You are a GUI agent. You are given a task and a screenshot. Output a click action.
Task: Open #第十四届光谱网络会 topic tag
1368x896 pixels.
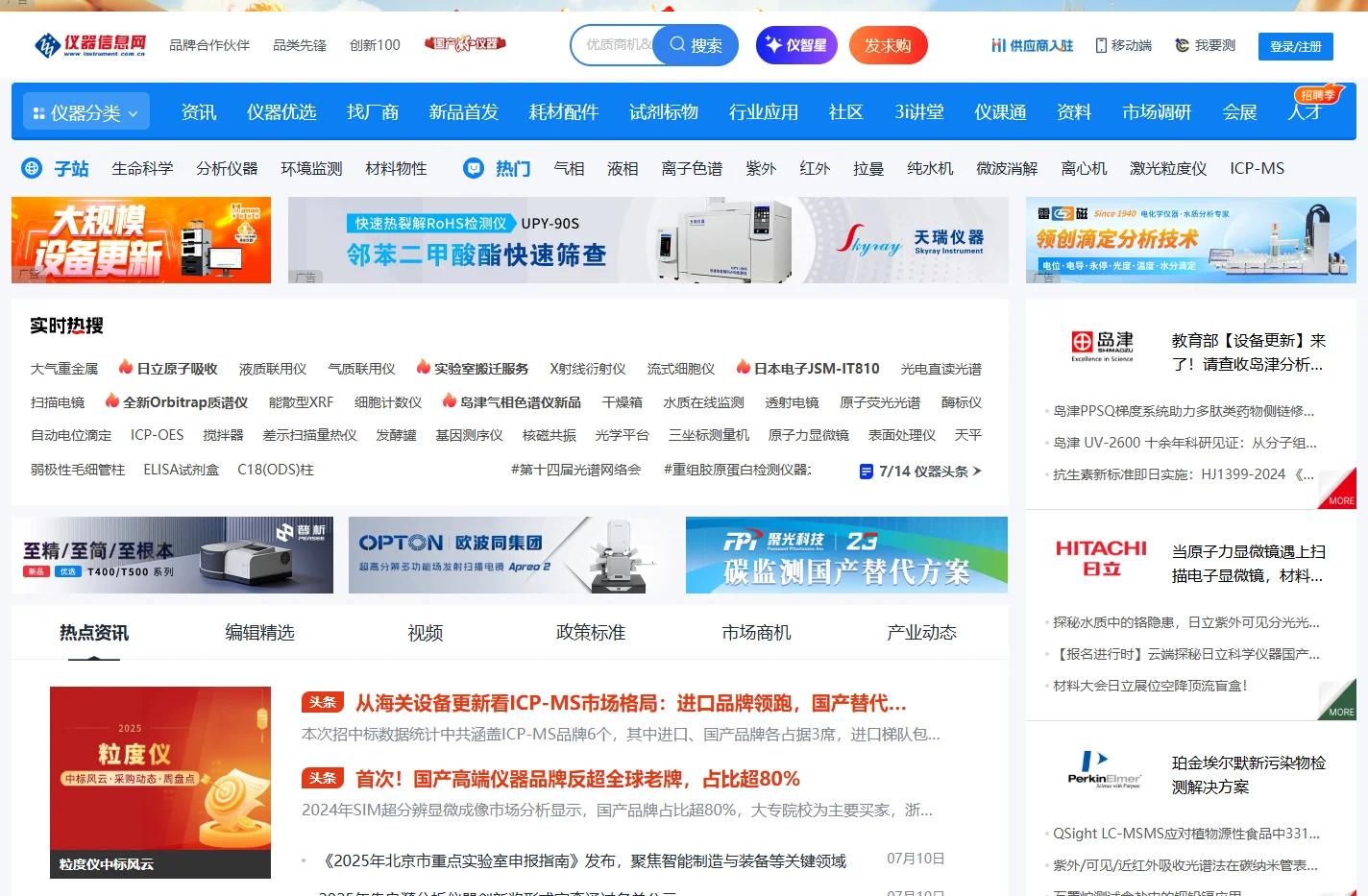[575, 470]
